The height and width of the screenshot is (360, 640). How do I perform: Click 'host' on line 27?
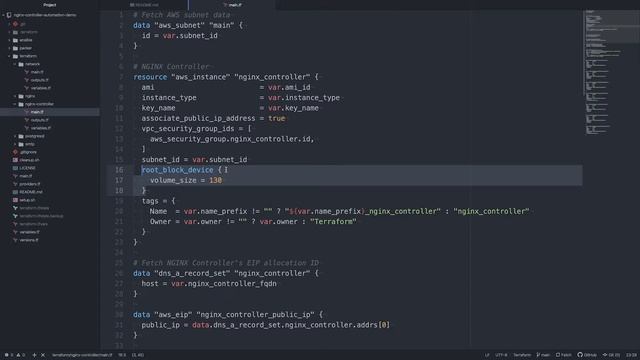(150, 283)
